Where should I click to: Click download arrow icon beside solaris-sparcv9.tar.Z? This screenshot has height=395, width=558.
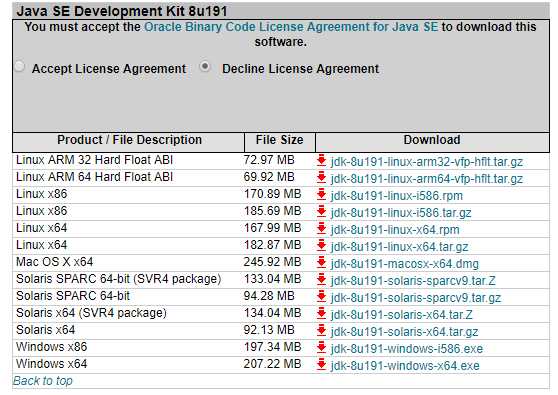click(321, 280)
